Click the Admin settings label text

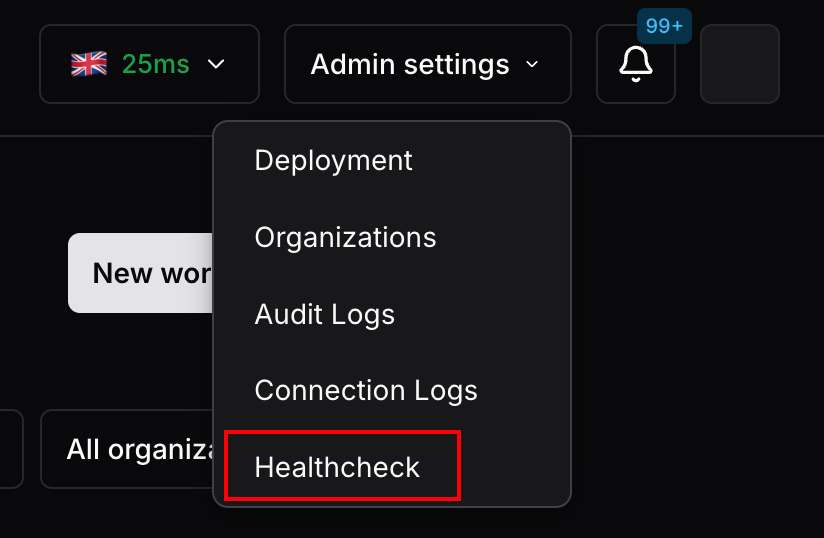(410, 65)
